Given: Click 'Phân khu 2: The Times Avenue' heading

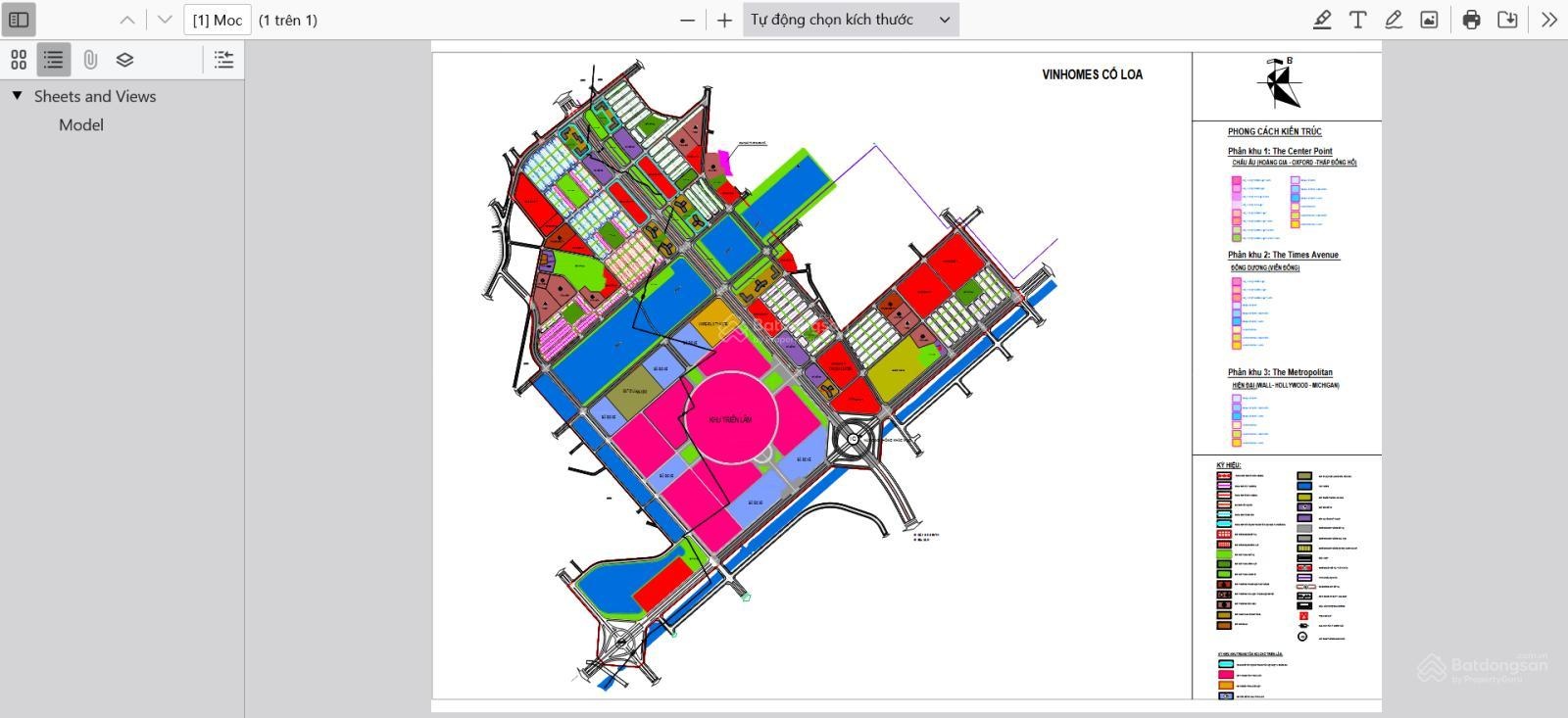Looking at the screenshot, I should tap(1283, 255).
